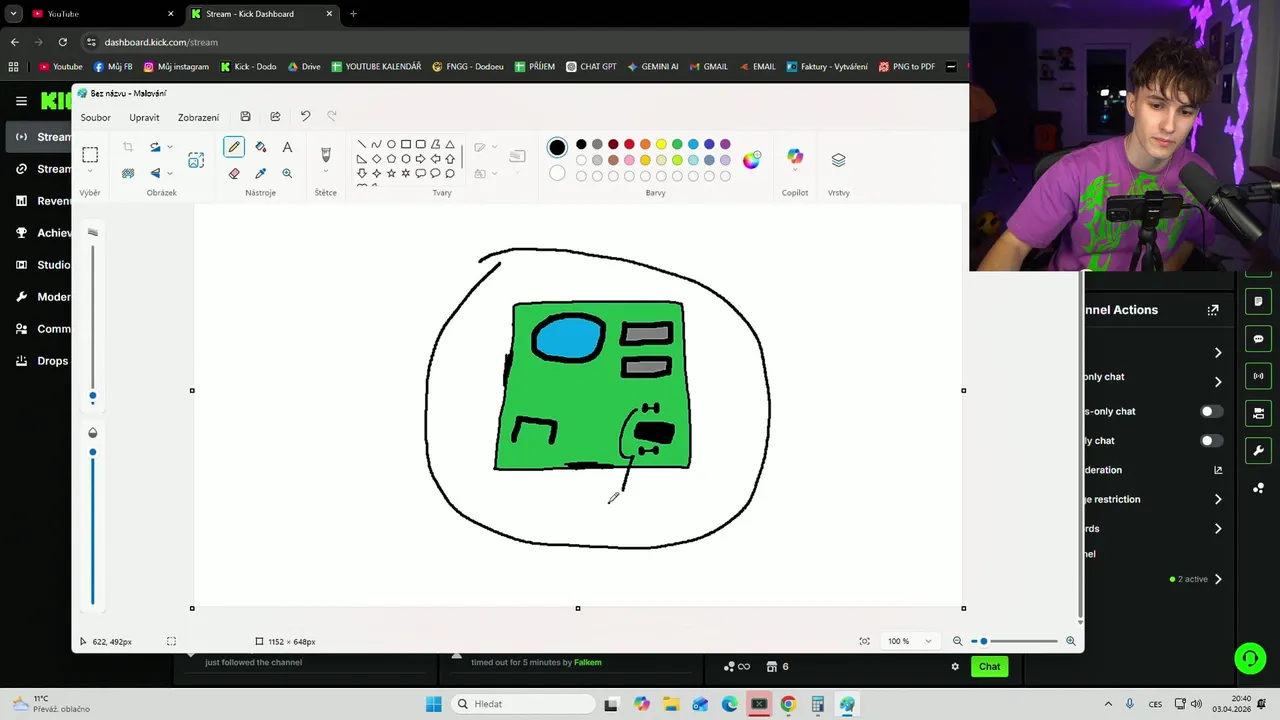The image size is (1280, 720).
Task: Click fit to window icon in status bar
Action: (x=864, y=641)
